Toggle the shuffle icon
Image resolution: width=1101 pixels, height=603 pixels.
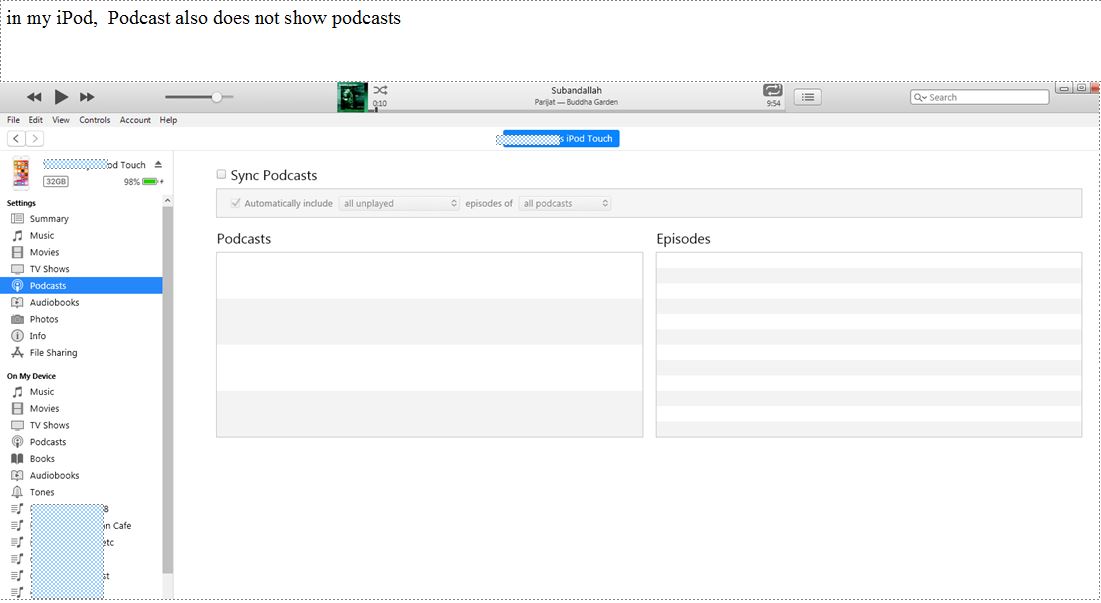click(380, 91)
